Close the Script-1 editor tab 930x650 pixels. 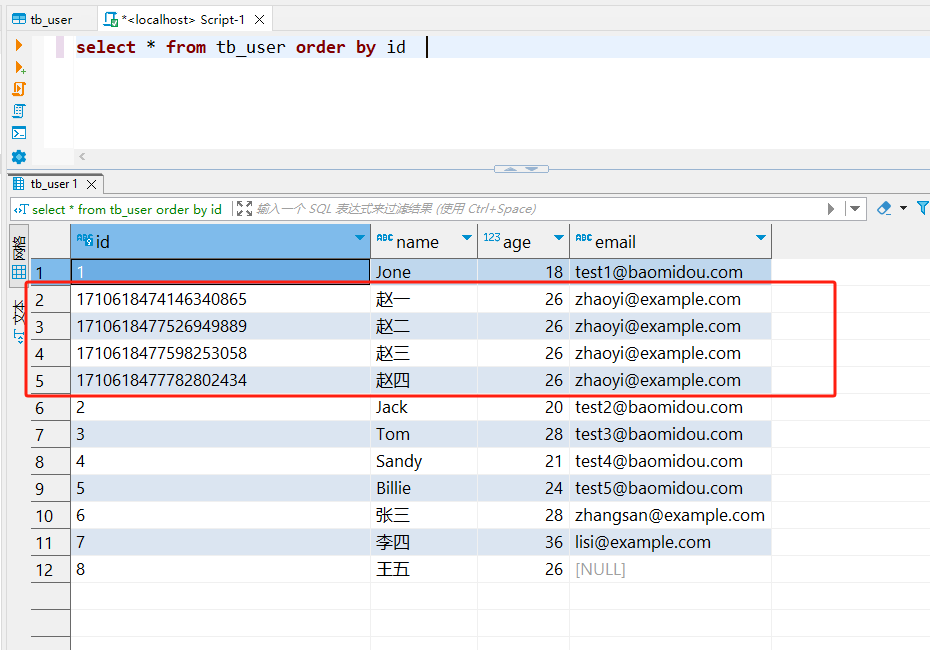pyautogui.click(x=259, y=20)
